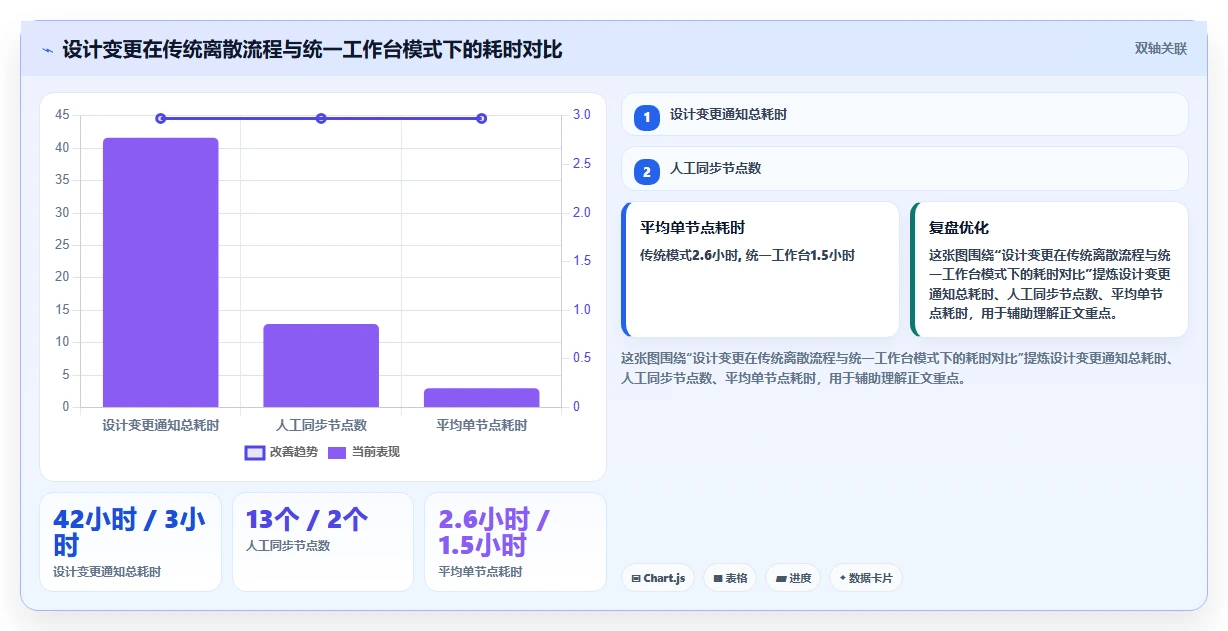Click trend line point above 人工同步节点数

click(x=321, y=118)
